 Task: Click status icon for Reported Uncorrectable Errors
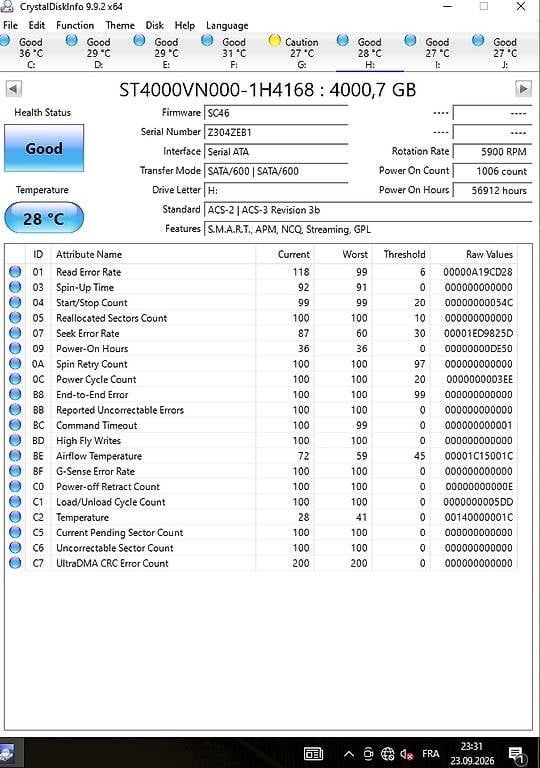(x=15, y=409)
